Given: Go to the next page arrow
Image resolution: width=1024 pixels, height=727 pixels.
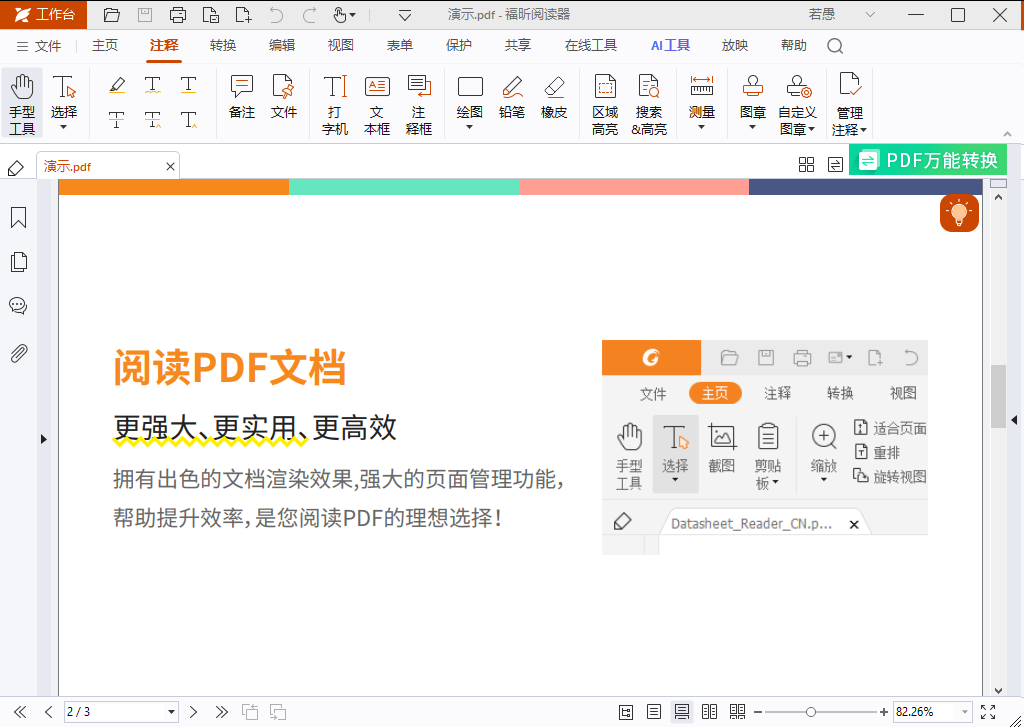Looking at the screenshot, I should pyautogui.click(x=193, y=712).
